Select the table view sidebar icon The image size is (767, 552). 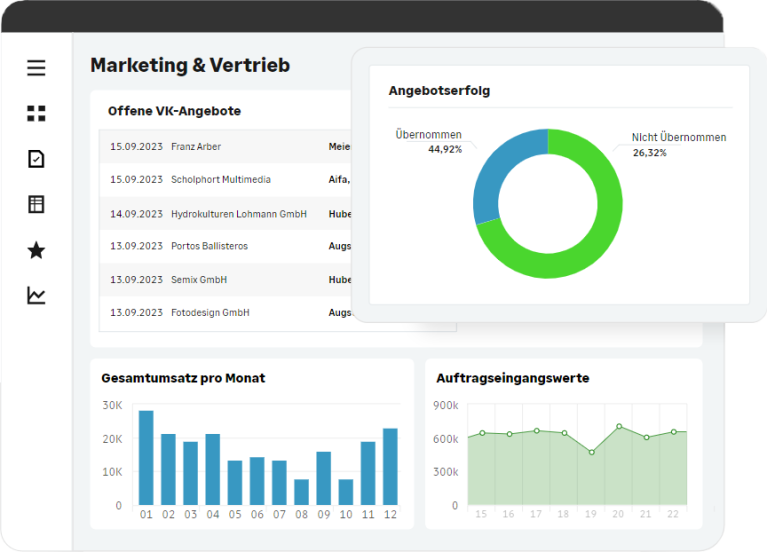coord(36,204)
